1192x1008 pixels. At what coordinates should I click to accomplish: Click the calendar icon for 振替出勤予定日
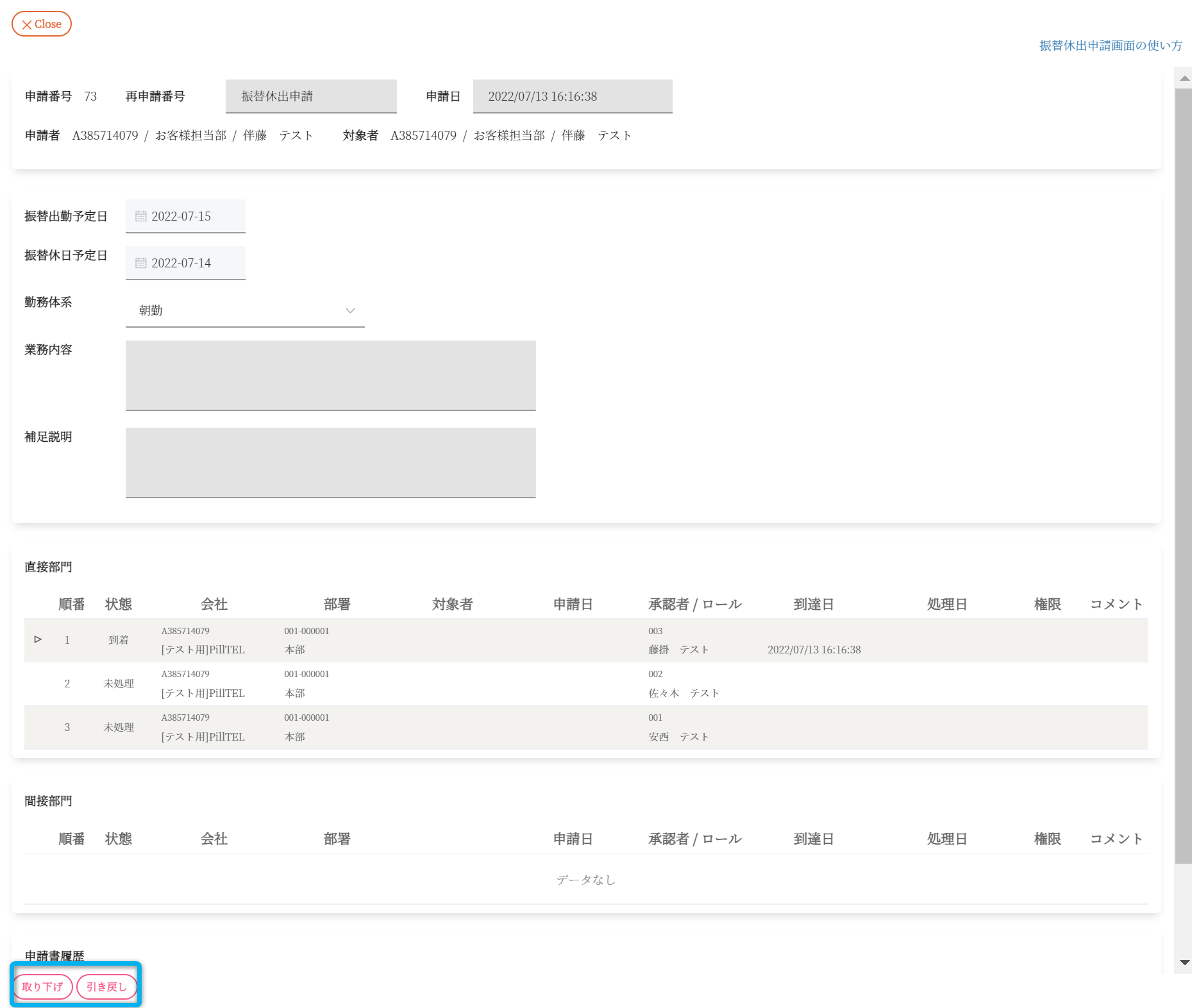[140, 216]
